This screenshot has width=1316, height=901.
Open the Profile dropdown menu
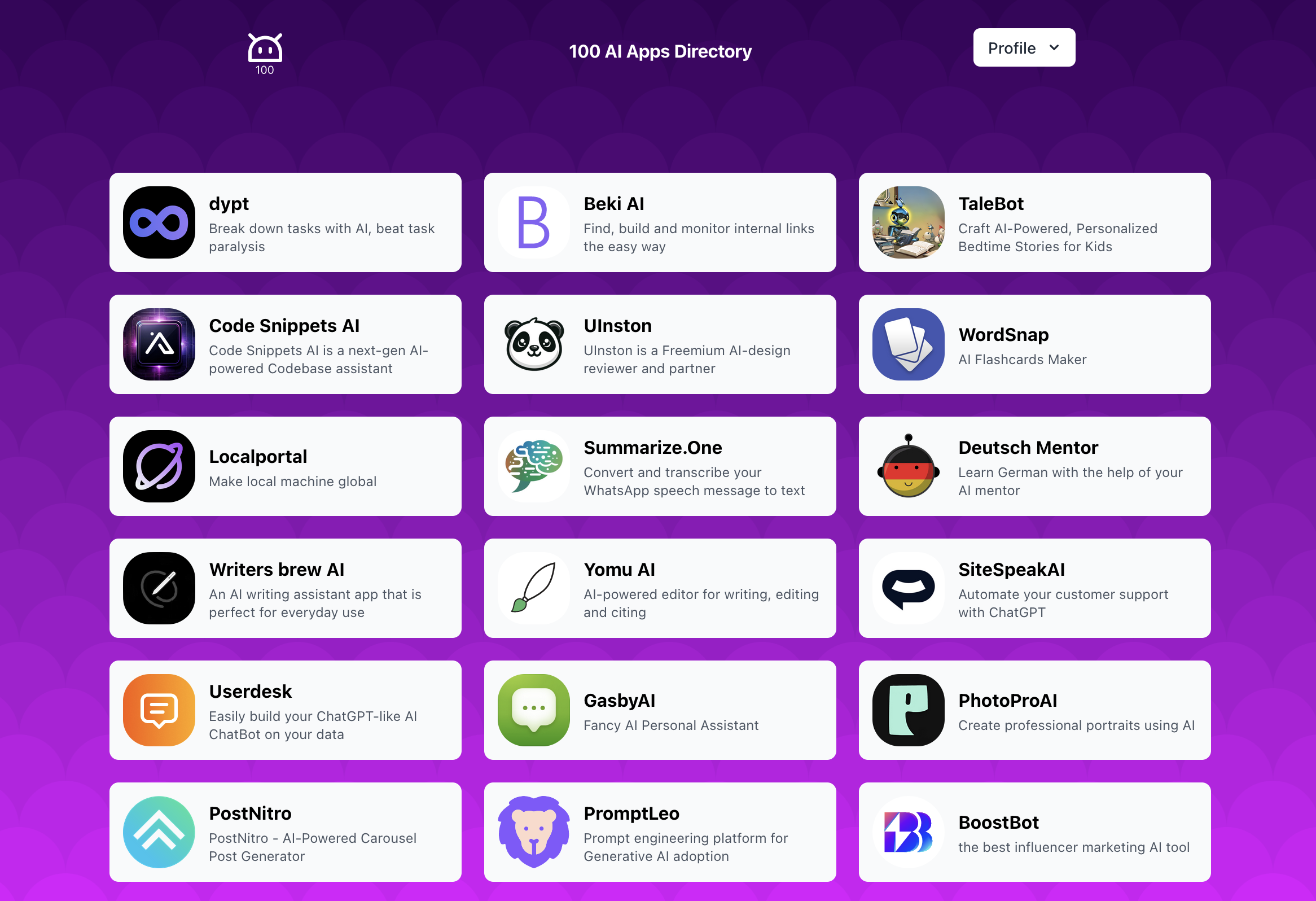pyautogui.click(x=1024, y=47)
